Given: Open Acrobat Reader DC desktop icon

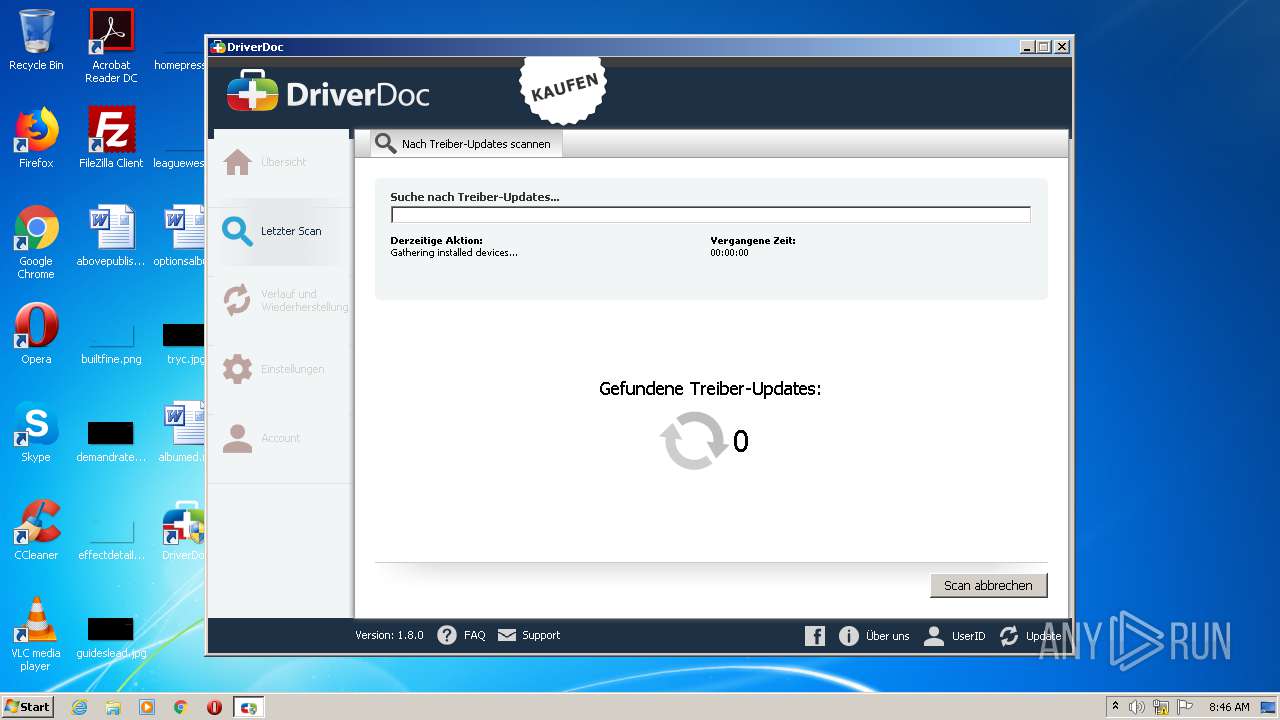Looking at the screenshot, I should (111, 46).
